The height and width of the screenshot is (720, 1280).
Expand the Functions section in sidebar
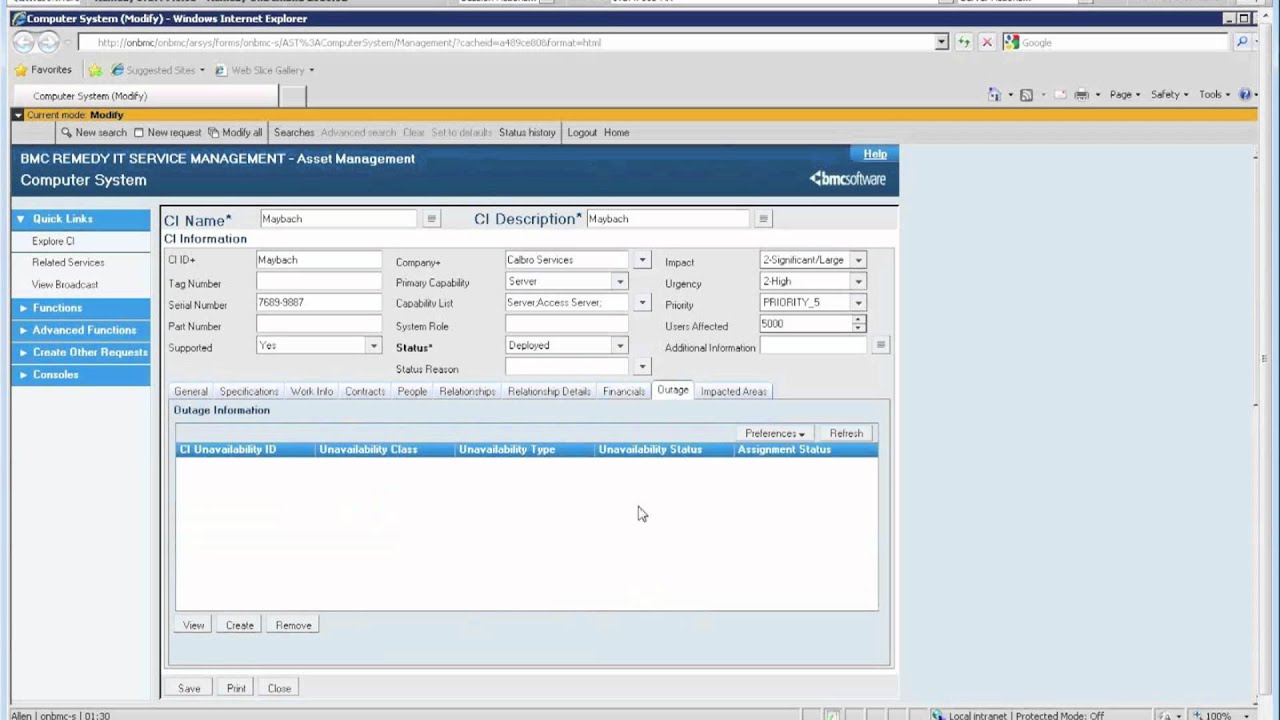tap(82, 308)
